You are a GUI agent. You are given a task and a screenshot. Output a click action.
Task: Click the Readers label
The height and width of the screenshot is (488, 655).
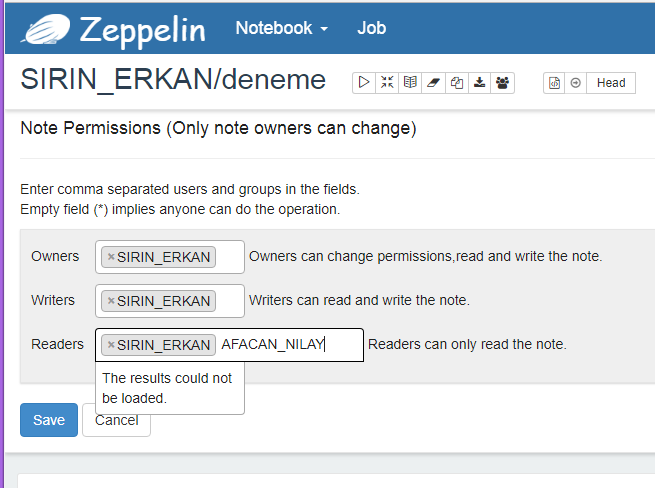click(x=57, y=344)
